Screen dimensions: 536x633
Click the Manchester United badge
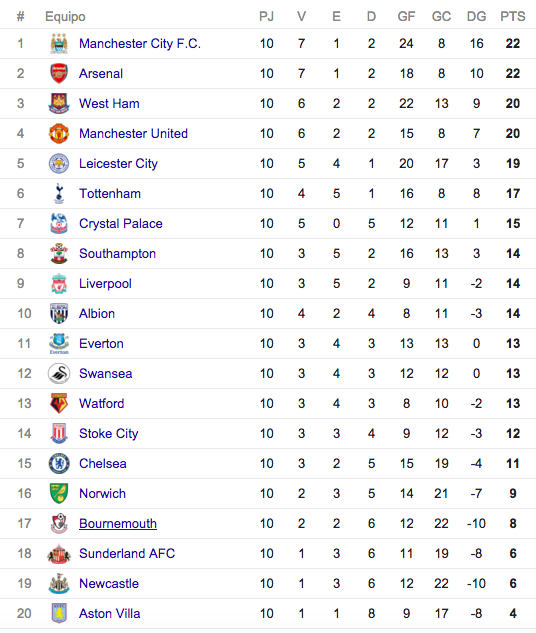click(x=59, y=133)
